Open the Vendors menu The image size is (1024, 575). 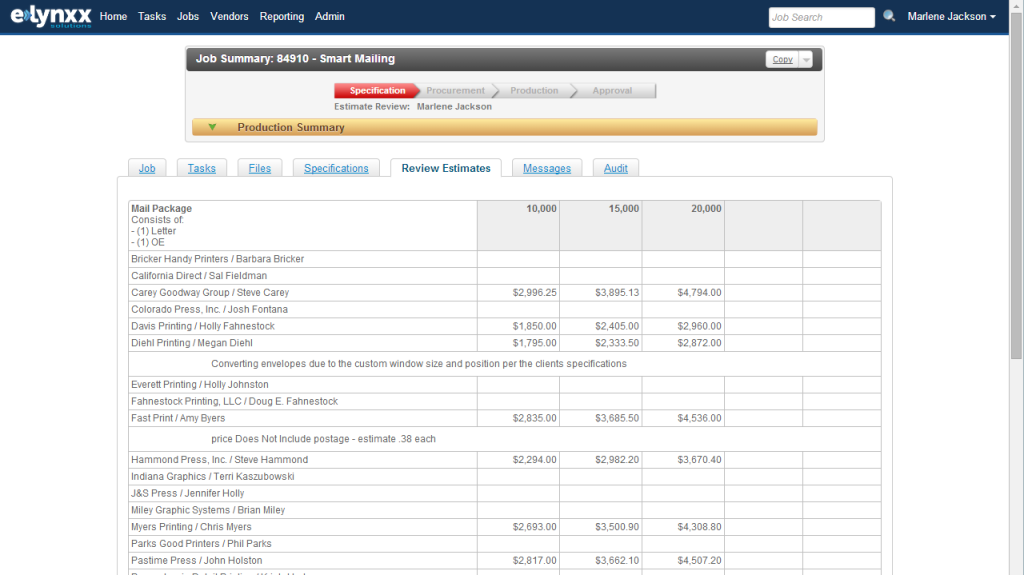point(229,17)
